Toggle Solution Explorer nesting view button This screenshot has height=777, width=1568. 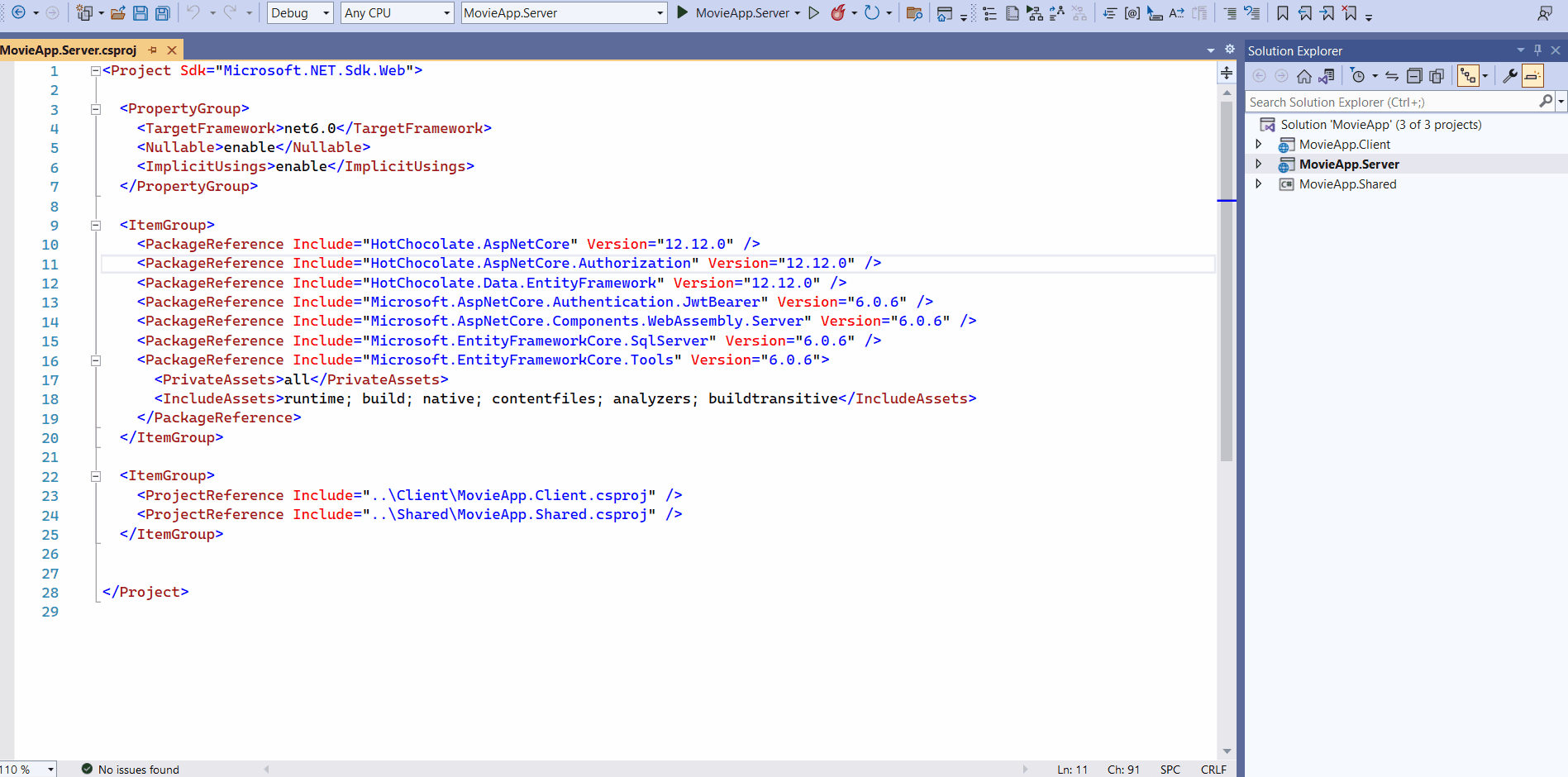1468,76
